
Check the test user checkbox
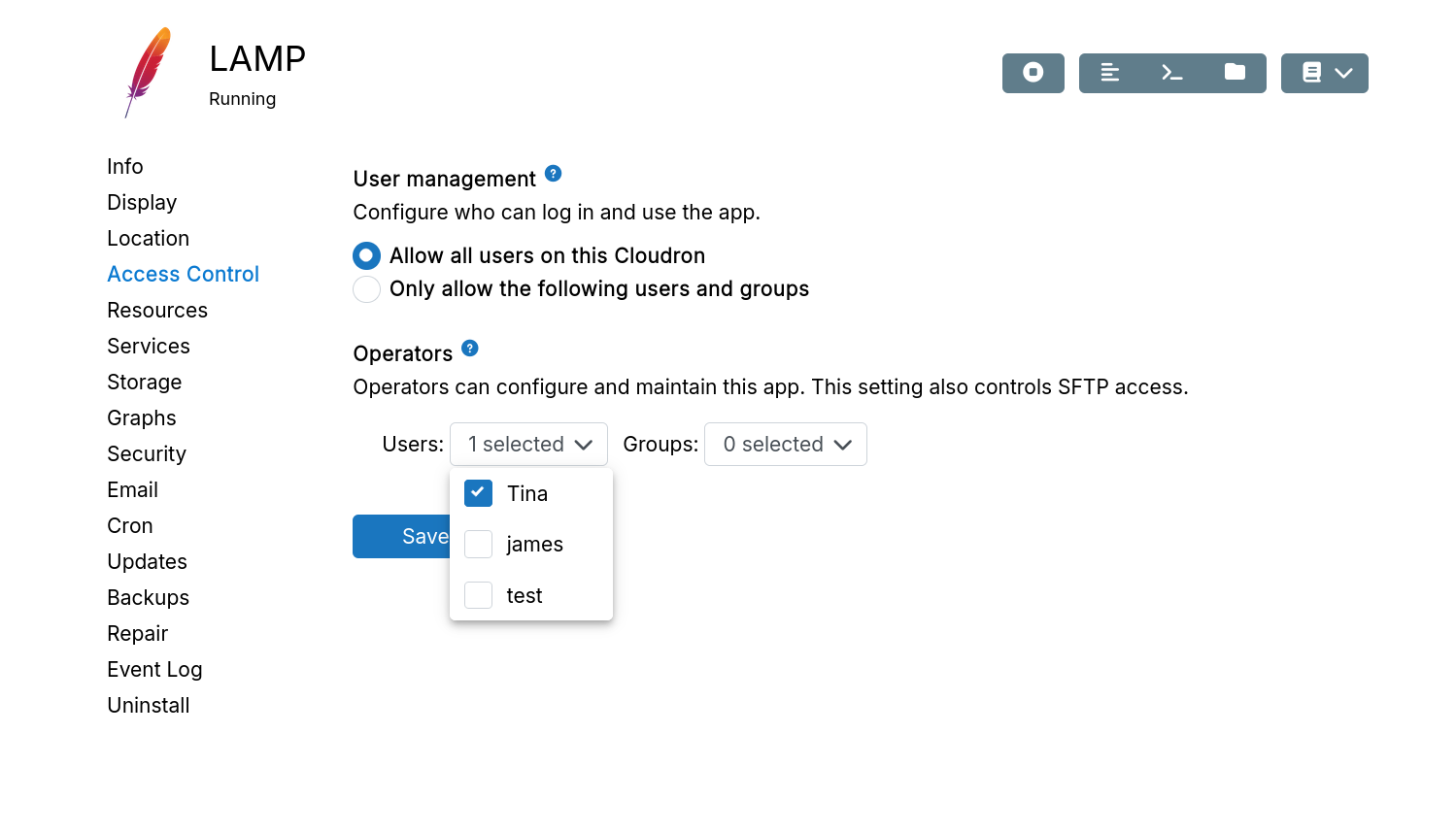(478, 595)
